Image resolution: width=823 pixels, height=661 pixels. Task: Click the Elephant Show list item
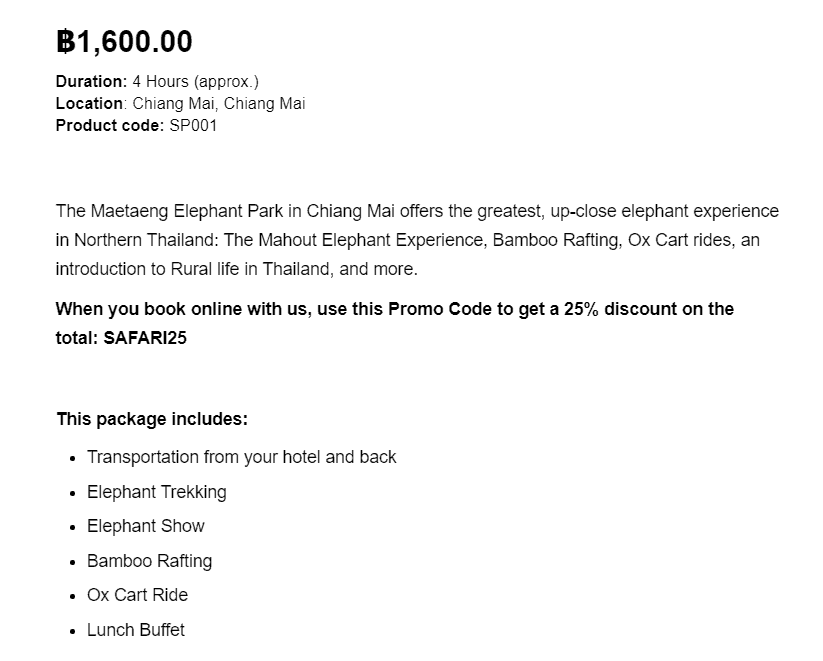pyautogui.click(x=146, y=526)
